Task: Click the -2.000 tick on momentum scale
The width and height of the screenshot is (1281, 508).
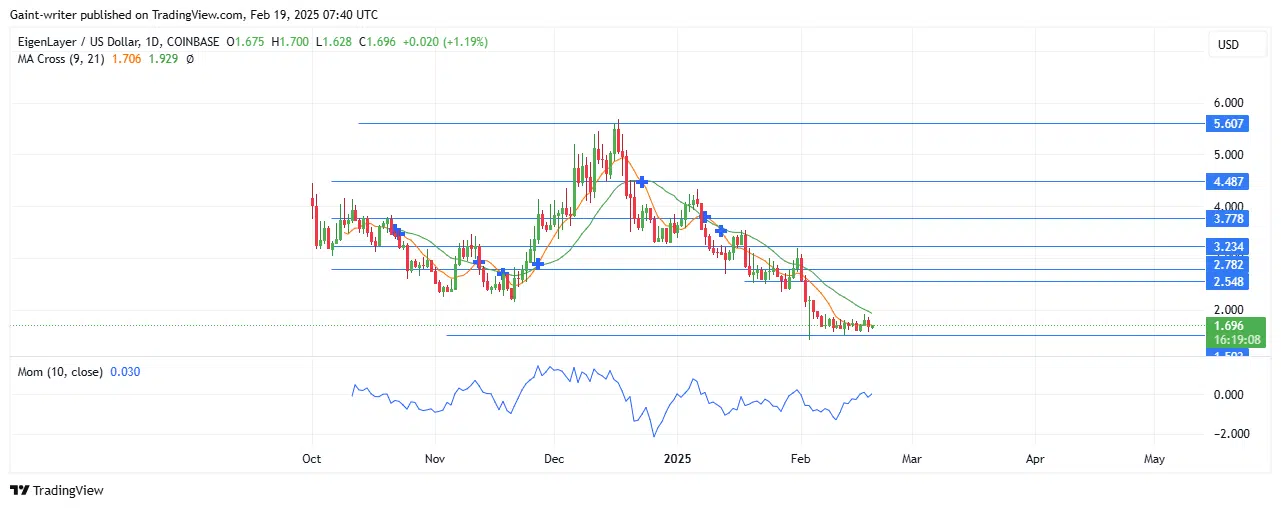Action: click(1226, 433)
